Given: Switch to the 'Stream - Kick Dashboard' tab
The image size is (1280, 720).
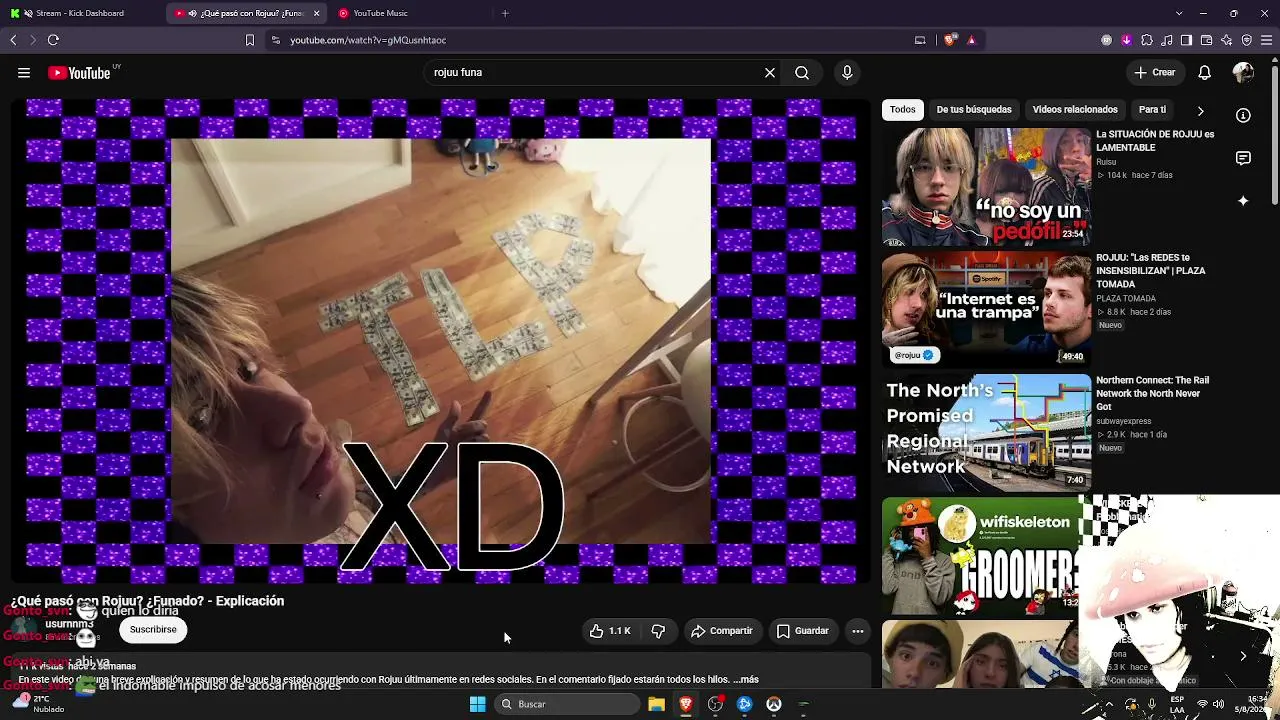Looking at the screenshot, I should (82, 13).
